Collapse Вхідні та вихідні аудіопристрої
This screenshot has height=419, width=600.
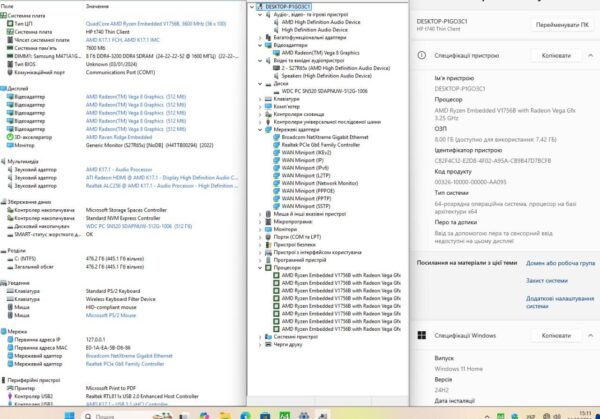pos(260,60)
